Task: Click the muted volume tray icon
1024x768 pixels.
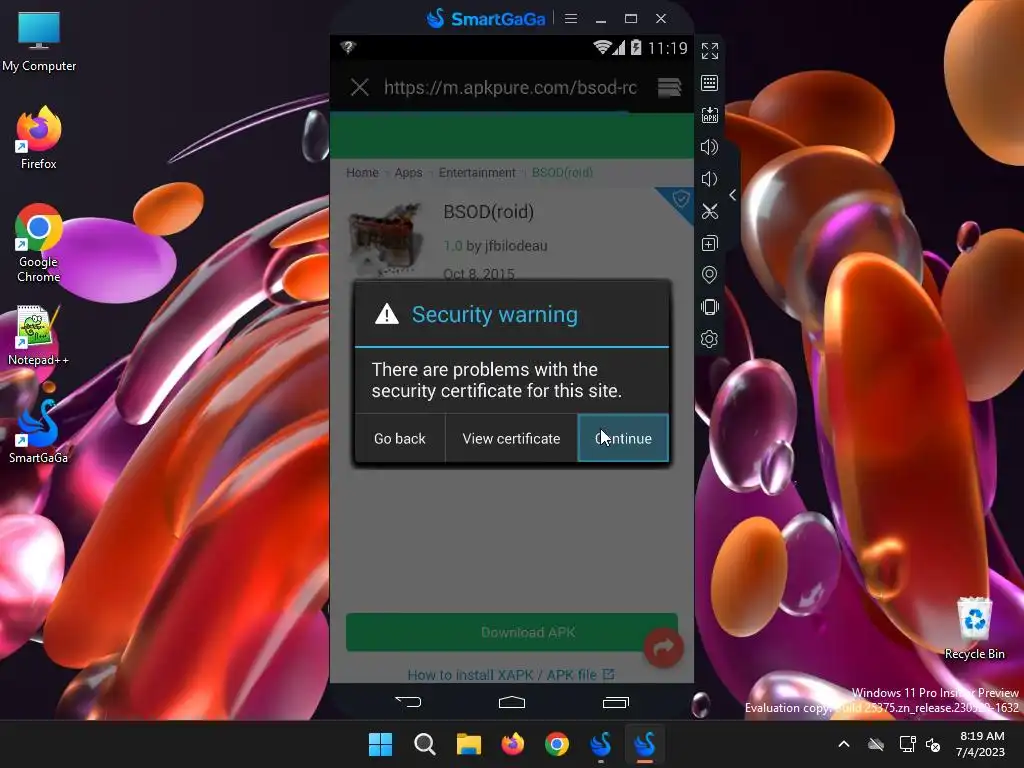Action: coord(933,744)
